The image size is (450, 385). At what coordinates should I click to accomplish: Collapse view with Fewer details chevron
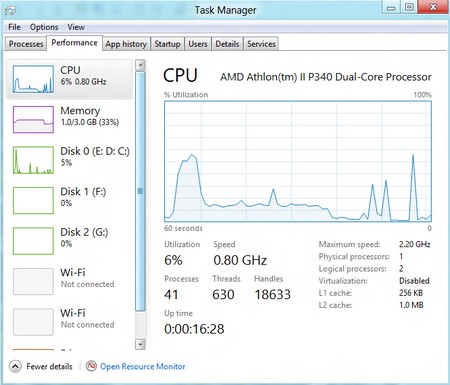point(15,366)
